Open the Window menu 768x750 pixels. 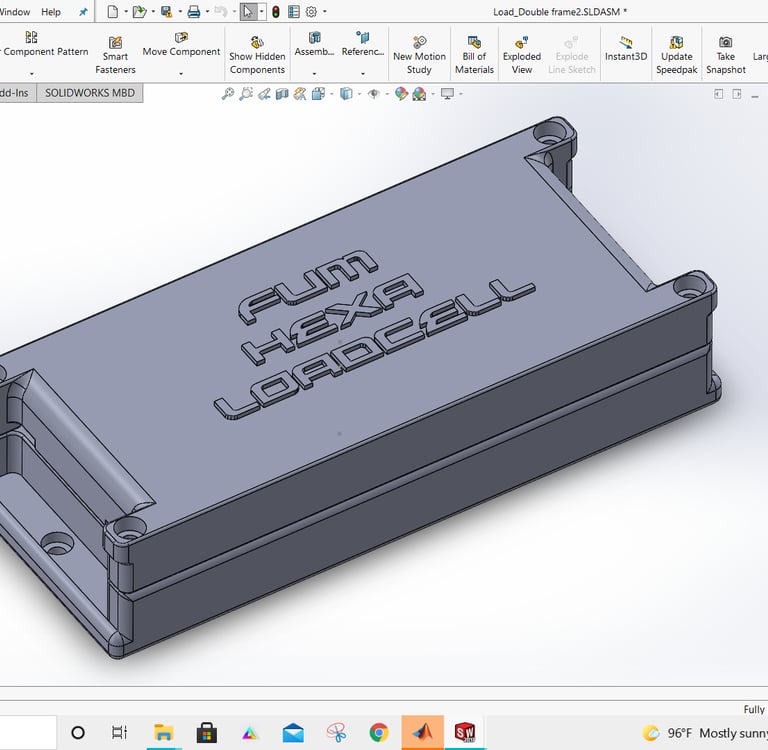(x=14, y=12)
